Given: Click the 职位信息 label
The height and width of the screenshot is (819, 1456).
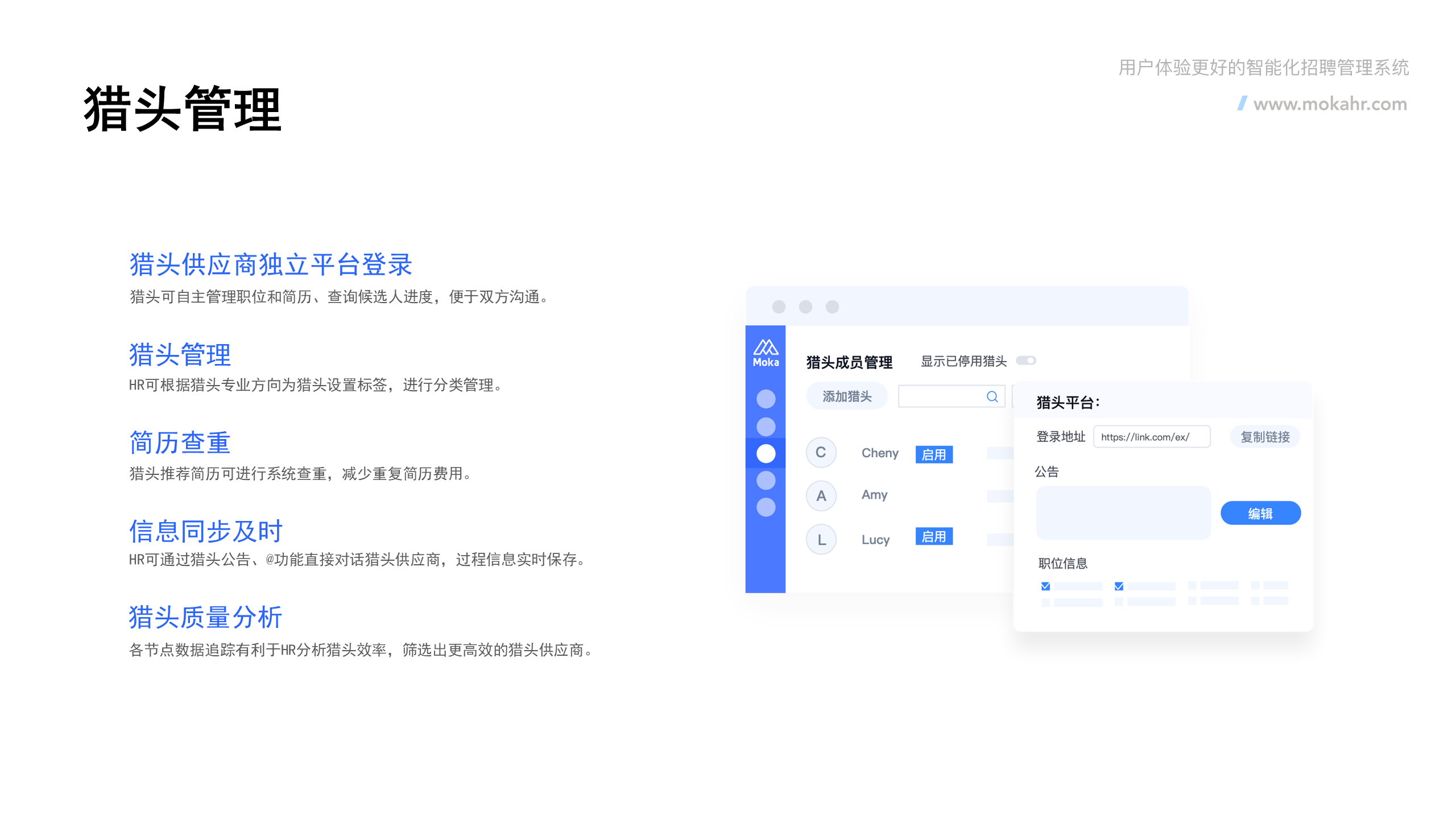Looking at the screenshot, I should pyautogui.click(x=1062, y=563).
